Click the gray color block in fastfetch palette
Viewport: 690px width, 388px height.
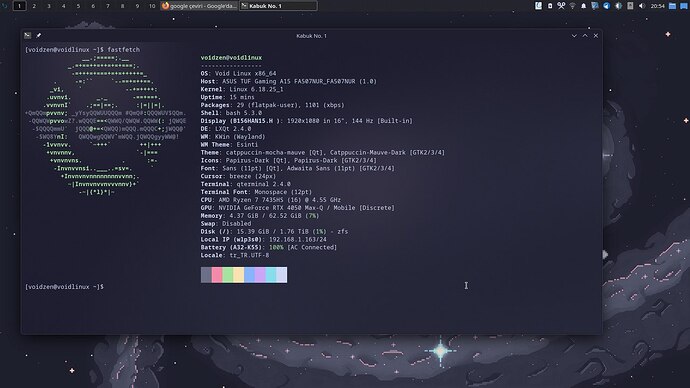pos(206,275)
